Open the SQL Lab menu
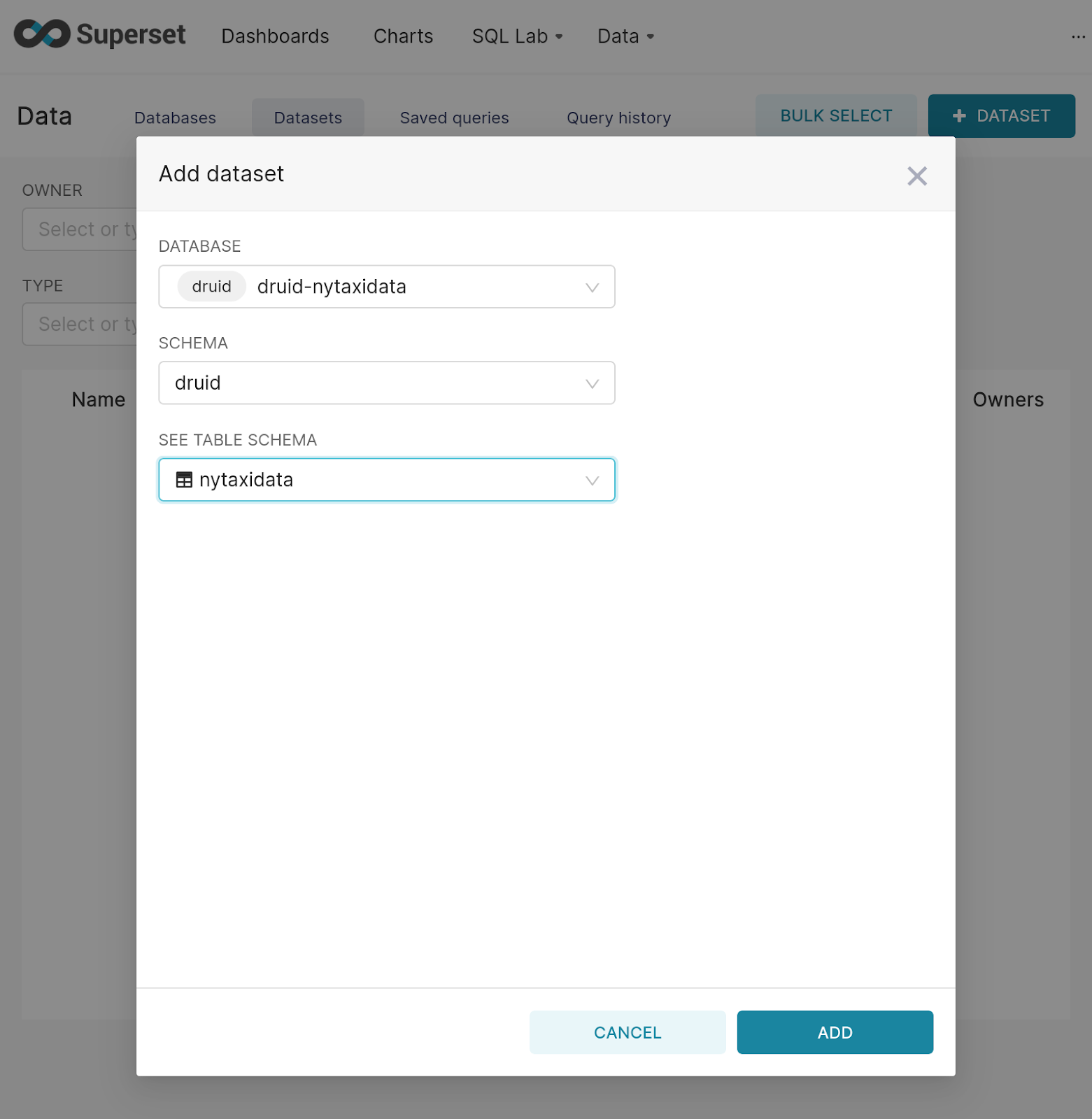The width and height of the screenshot is (1092, 1119). (516, 36)
